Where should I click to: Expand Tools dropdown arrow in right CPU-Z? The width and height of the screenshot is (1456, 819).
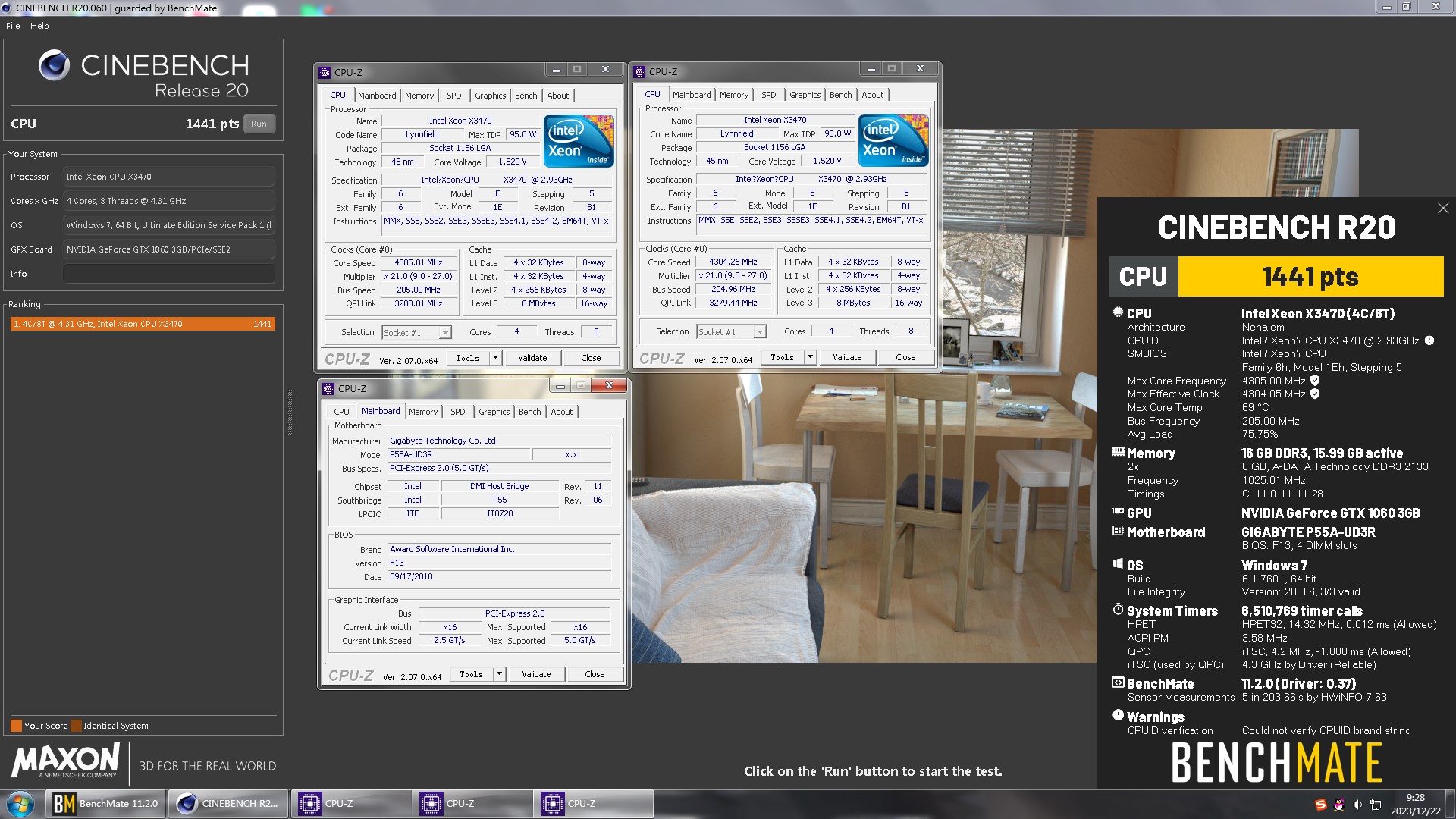pos(810,357)
